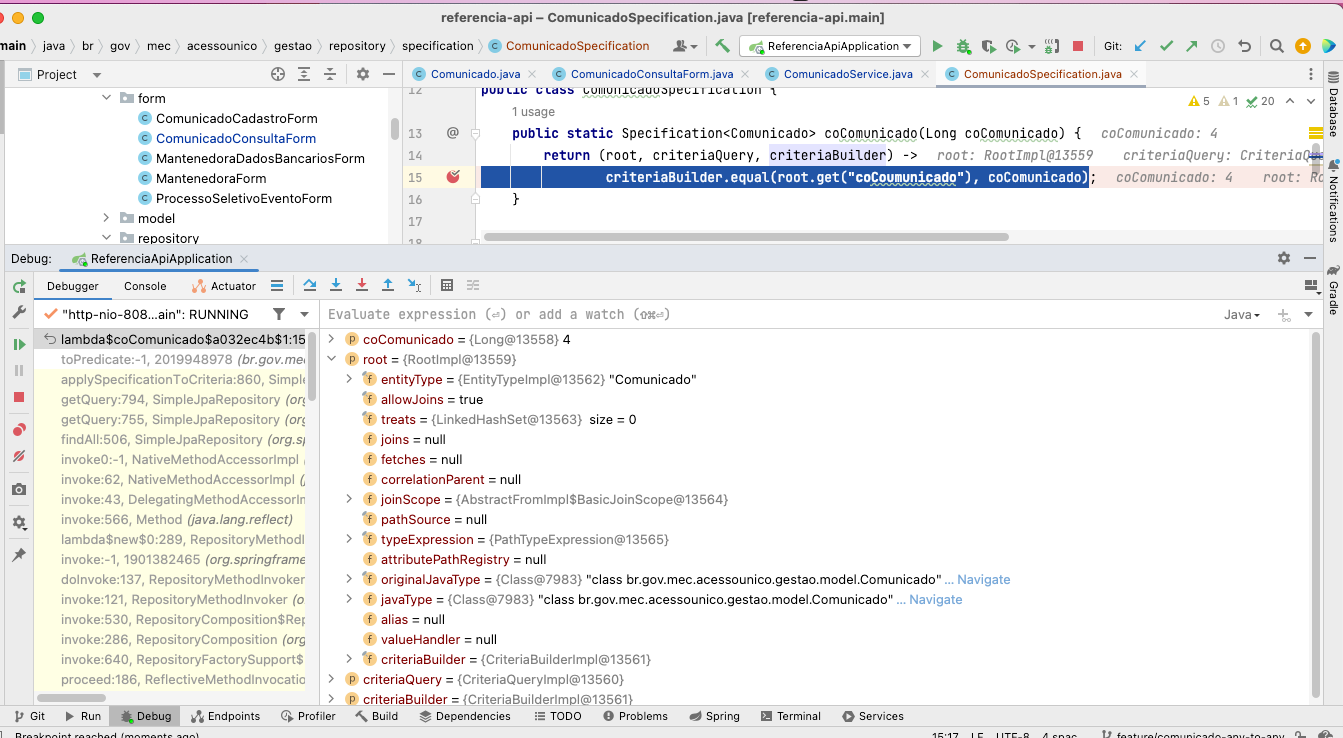Open Search Everywhere magnifier icon
Viewport: 1343px width, 738px height.
point(1277,46)
